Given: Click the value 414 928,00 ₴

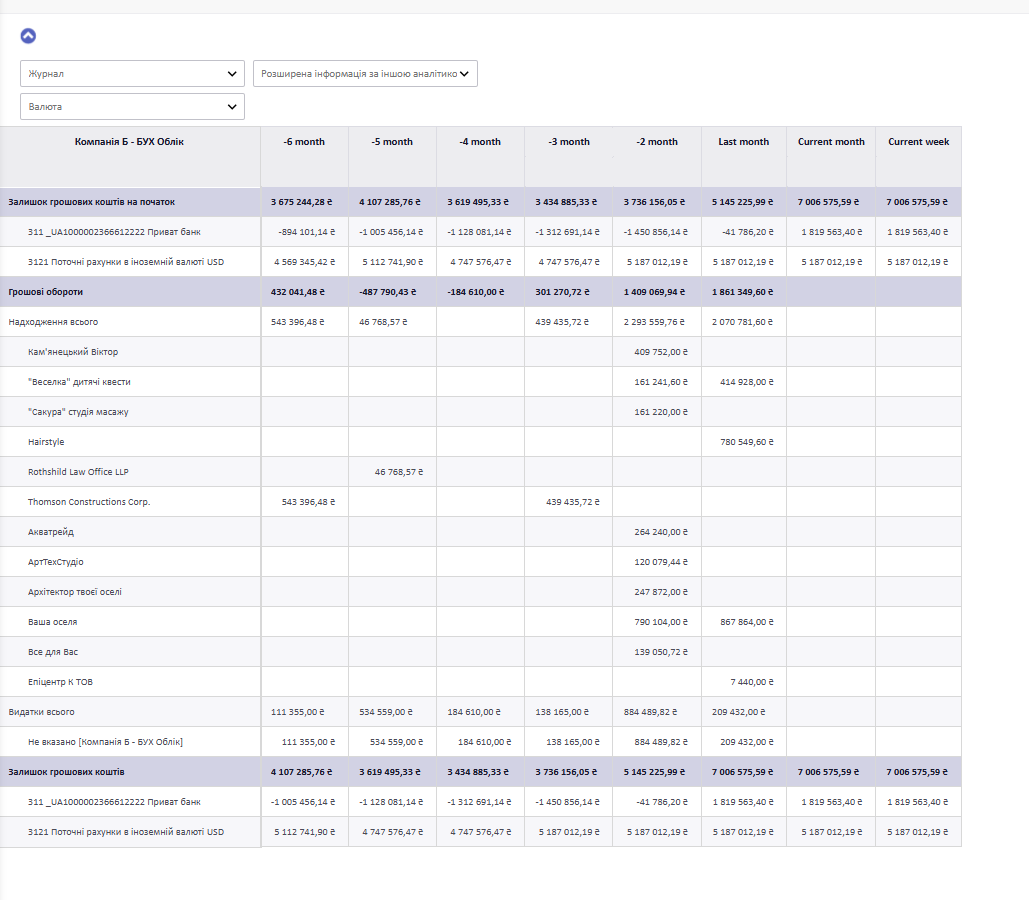Looking at the screenshot, I should [x=747, y=382].
